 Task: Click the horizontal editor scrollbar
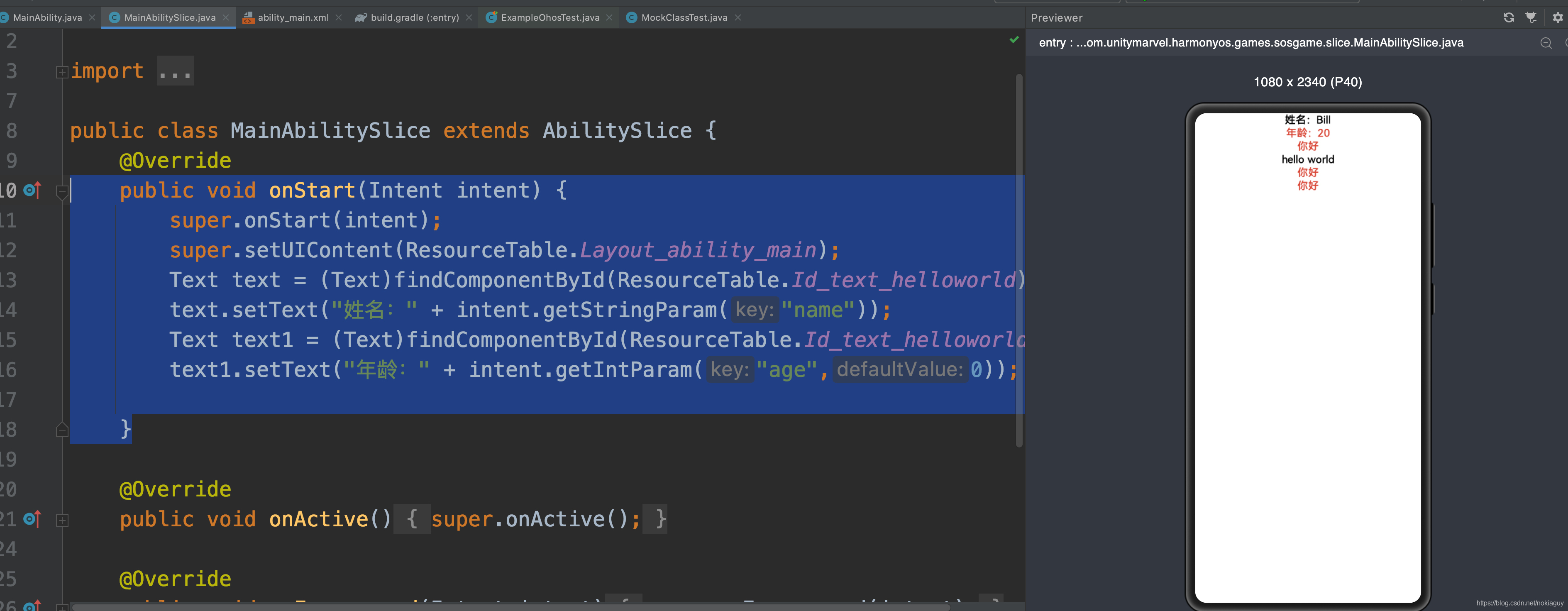point(511,607)
